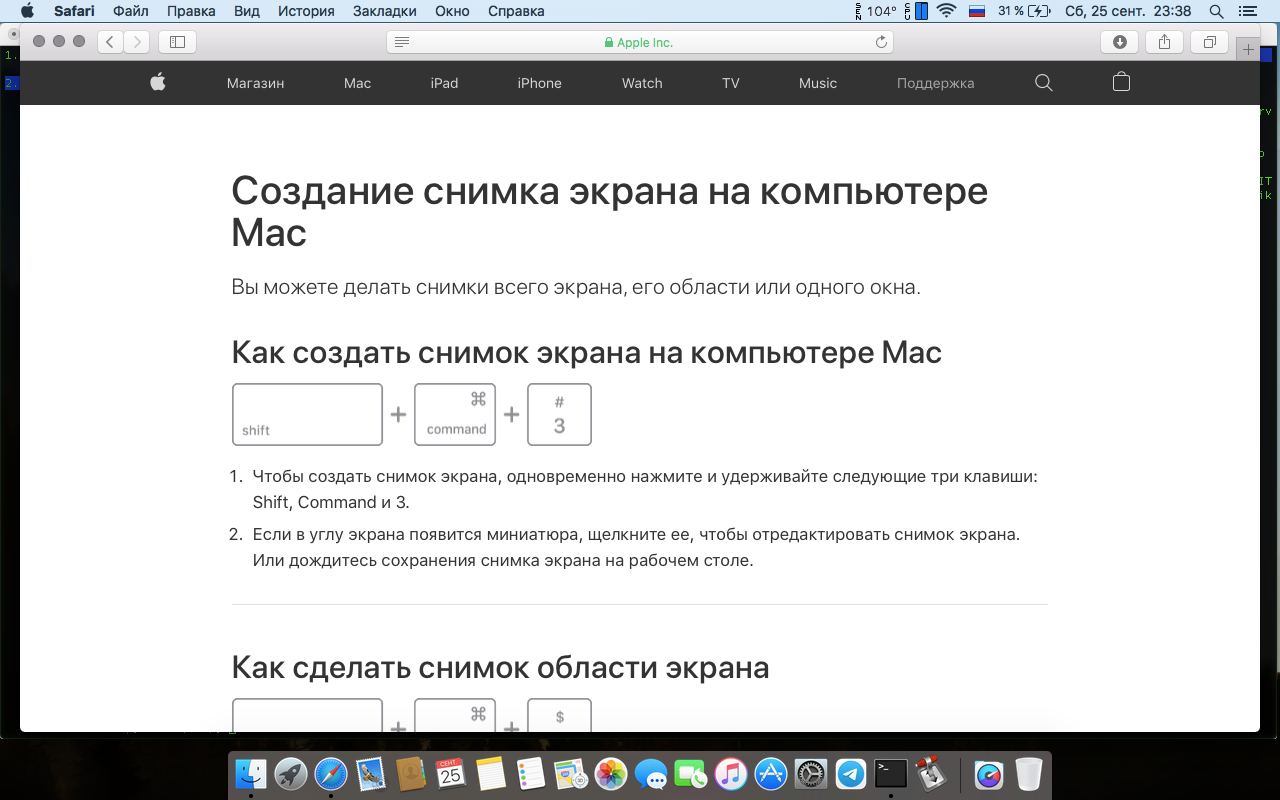Click the Wi-Fi status icon
The width and height of the screenshot is (1280, 800).
tap(946, 11)
